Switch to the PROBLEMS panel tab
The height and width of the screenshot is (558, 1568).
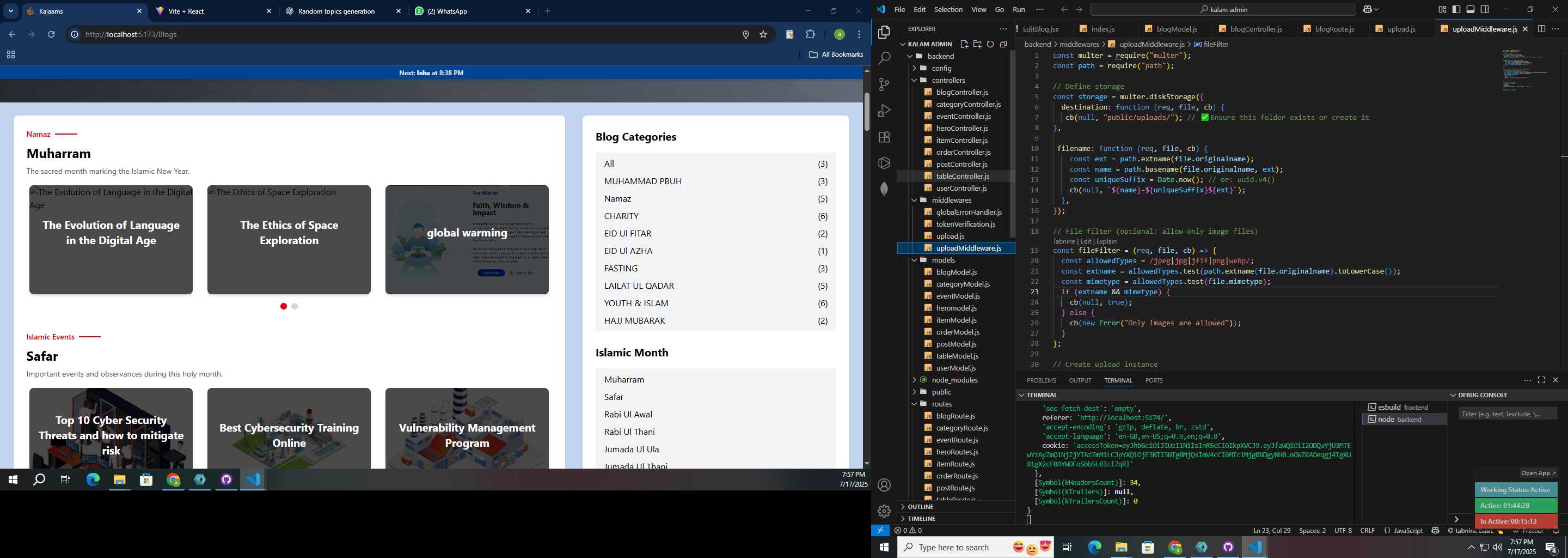click(x=1041, y=380)
